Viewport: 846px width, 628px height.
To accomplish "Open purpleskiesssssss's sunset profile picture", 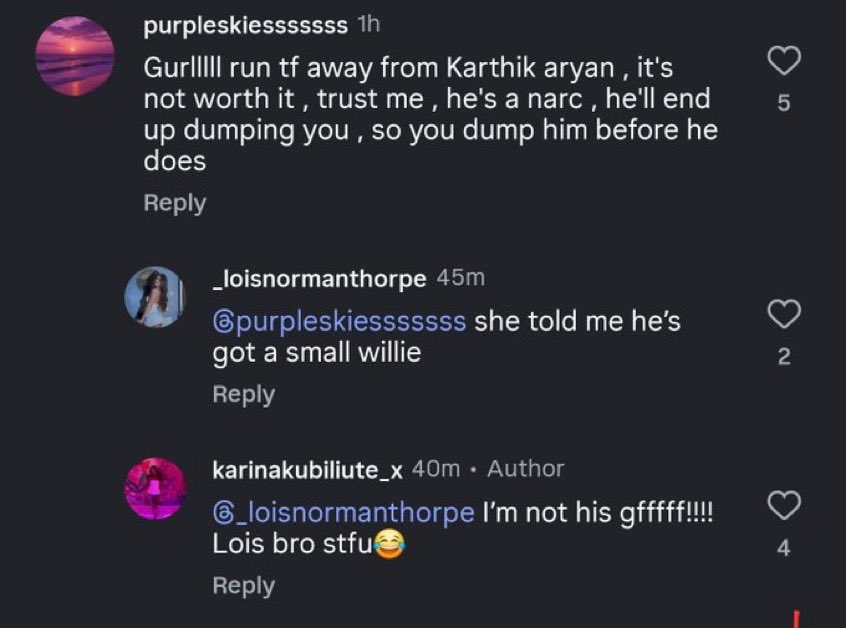I will pos(74,58).
